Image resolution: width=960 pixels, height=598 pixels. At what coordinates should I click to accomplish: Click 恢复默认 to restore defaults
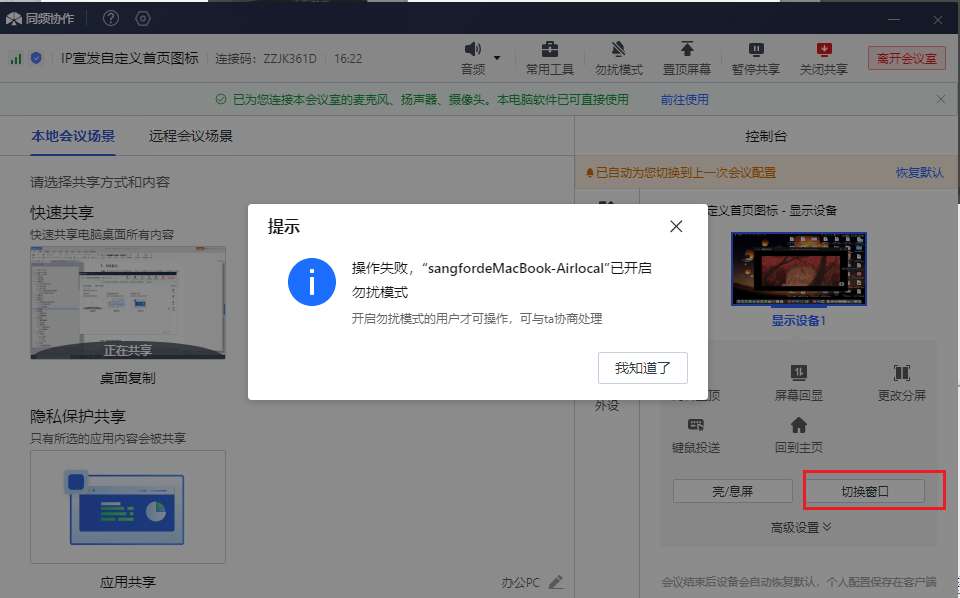tap(919, 173)
